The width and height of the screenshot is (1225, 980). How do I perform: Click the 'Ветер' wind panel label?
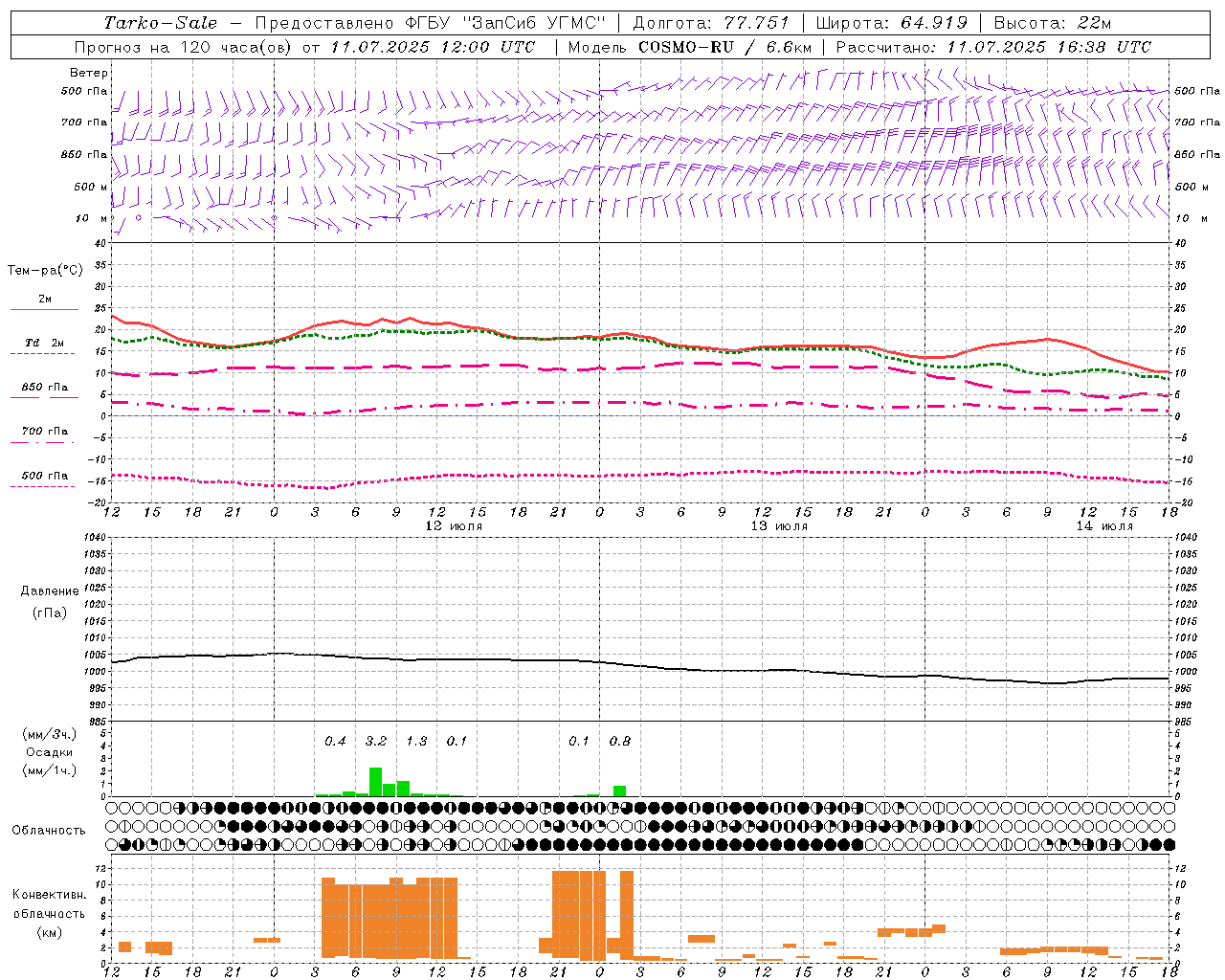[89, 73]
